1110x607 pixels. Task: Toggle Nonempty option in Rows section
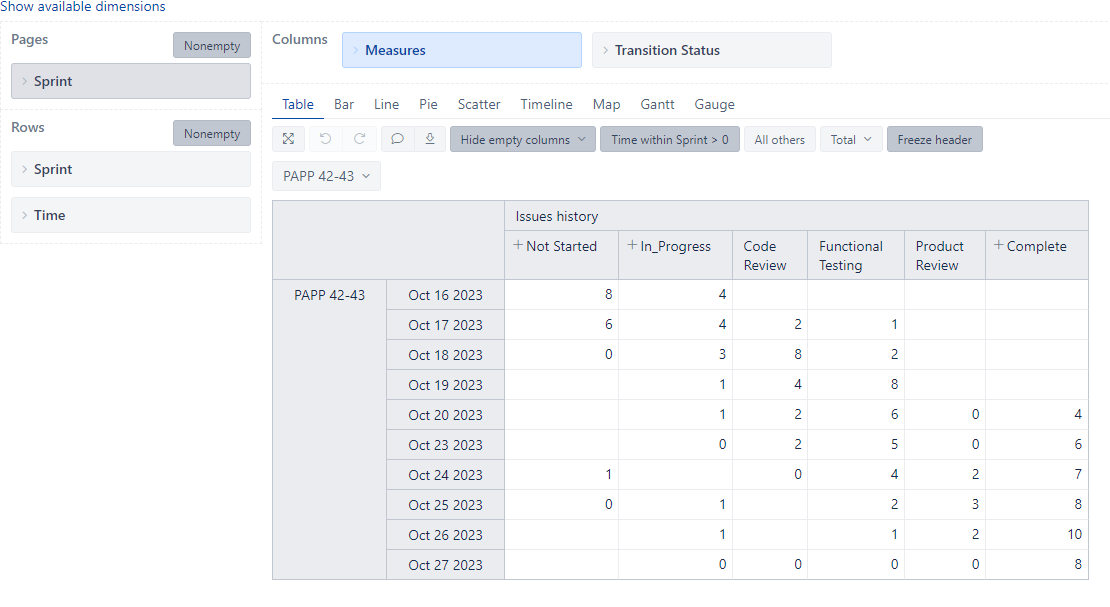point(211,134)
